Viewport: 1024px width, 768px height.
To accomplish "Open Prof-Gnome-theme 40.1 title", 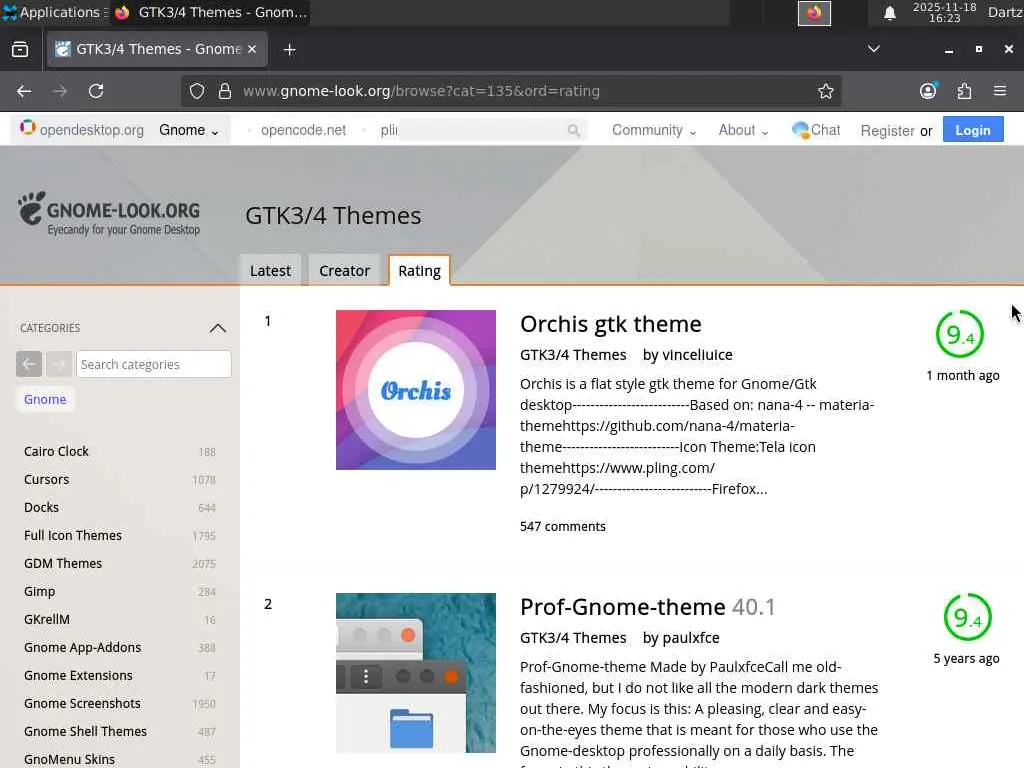I will [647, 607].
